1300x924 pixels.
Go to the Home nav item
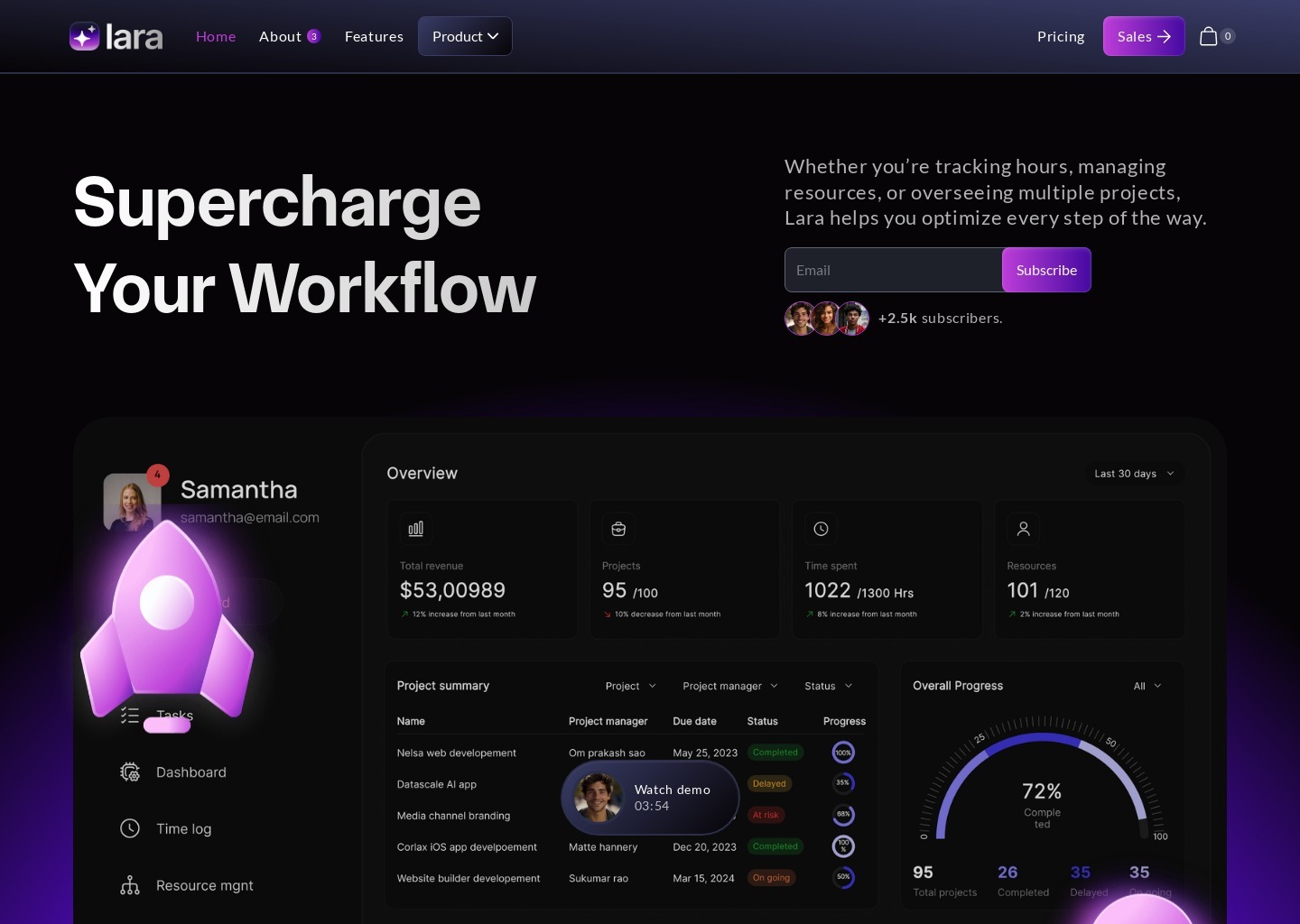(x=216, y=36)
